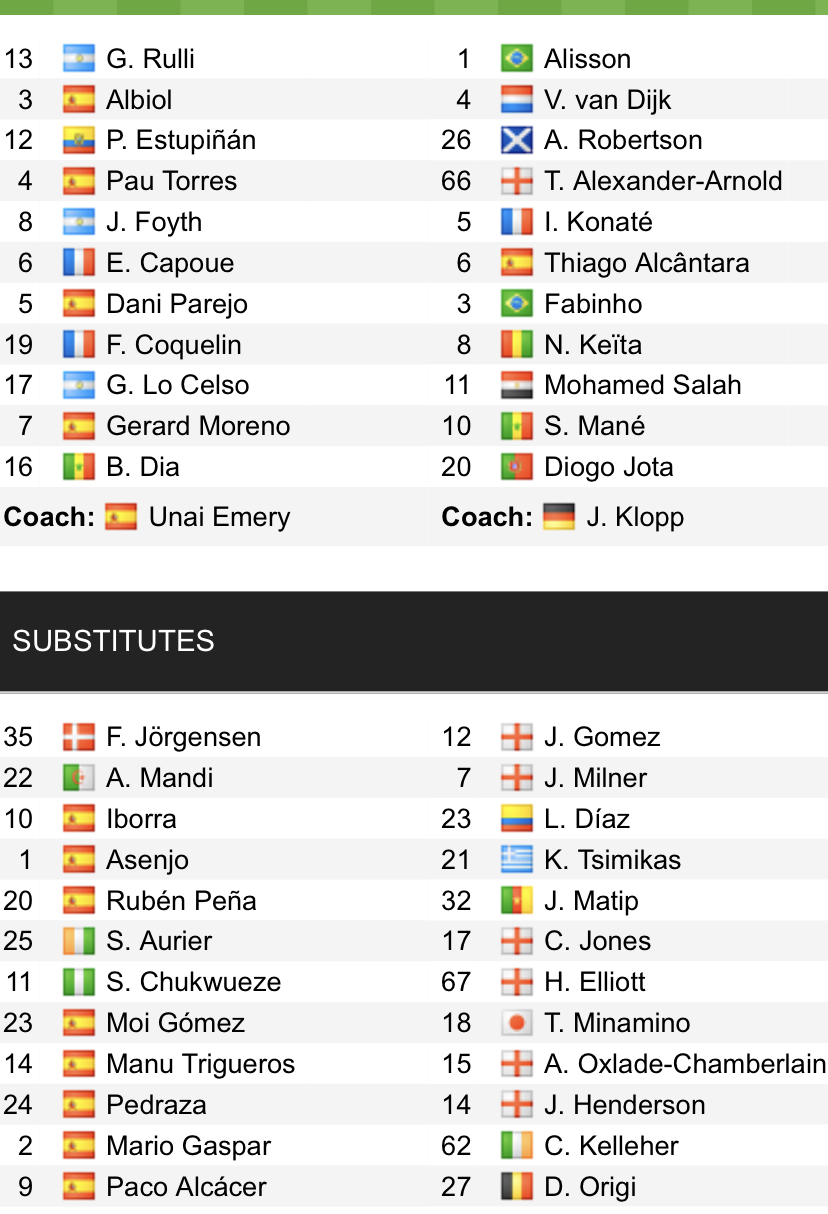
Task: Click the Scotland flag next to A. Robertson
Action: (516, 141)
